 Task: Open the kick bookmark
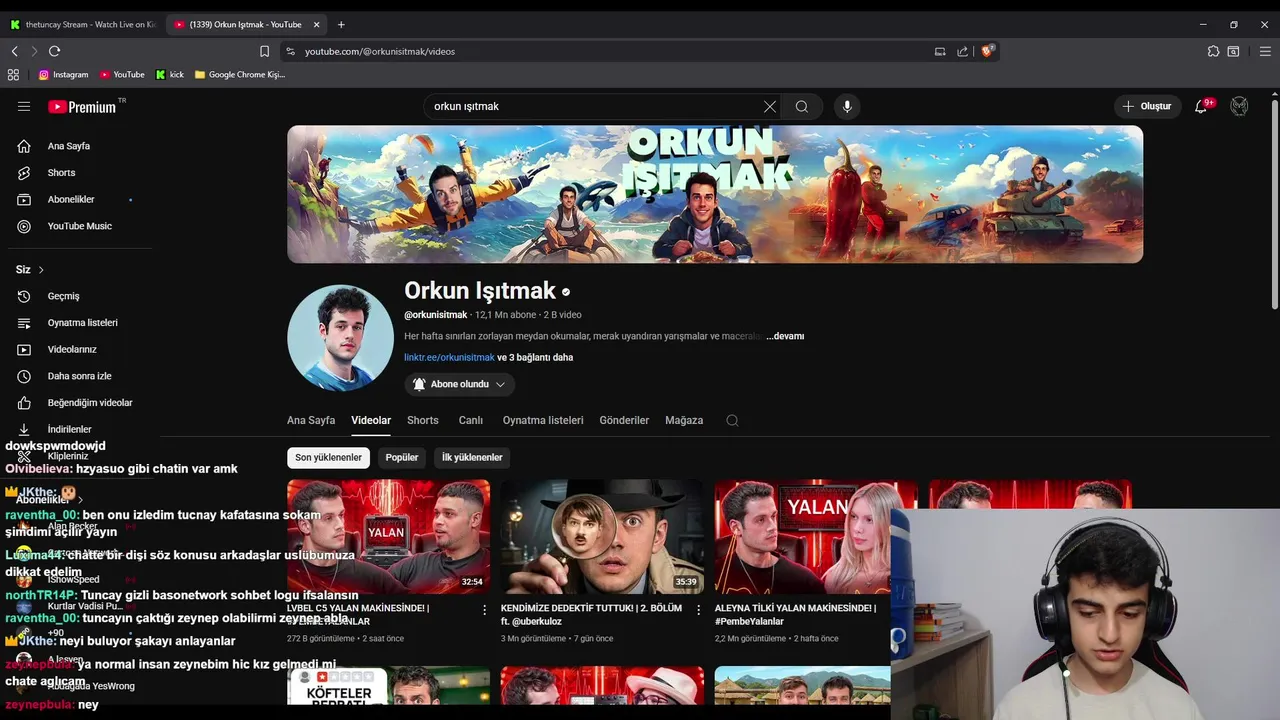pos(170,74)
